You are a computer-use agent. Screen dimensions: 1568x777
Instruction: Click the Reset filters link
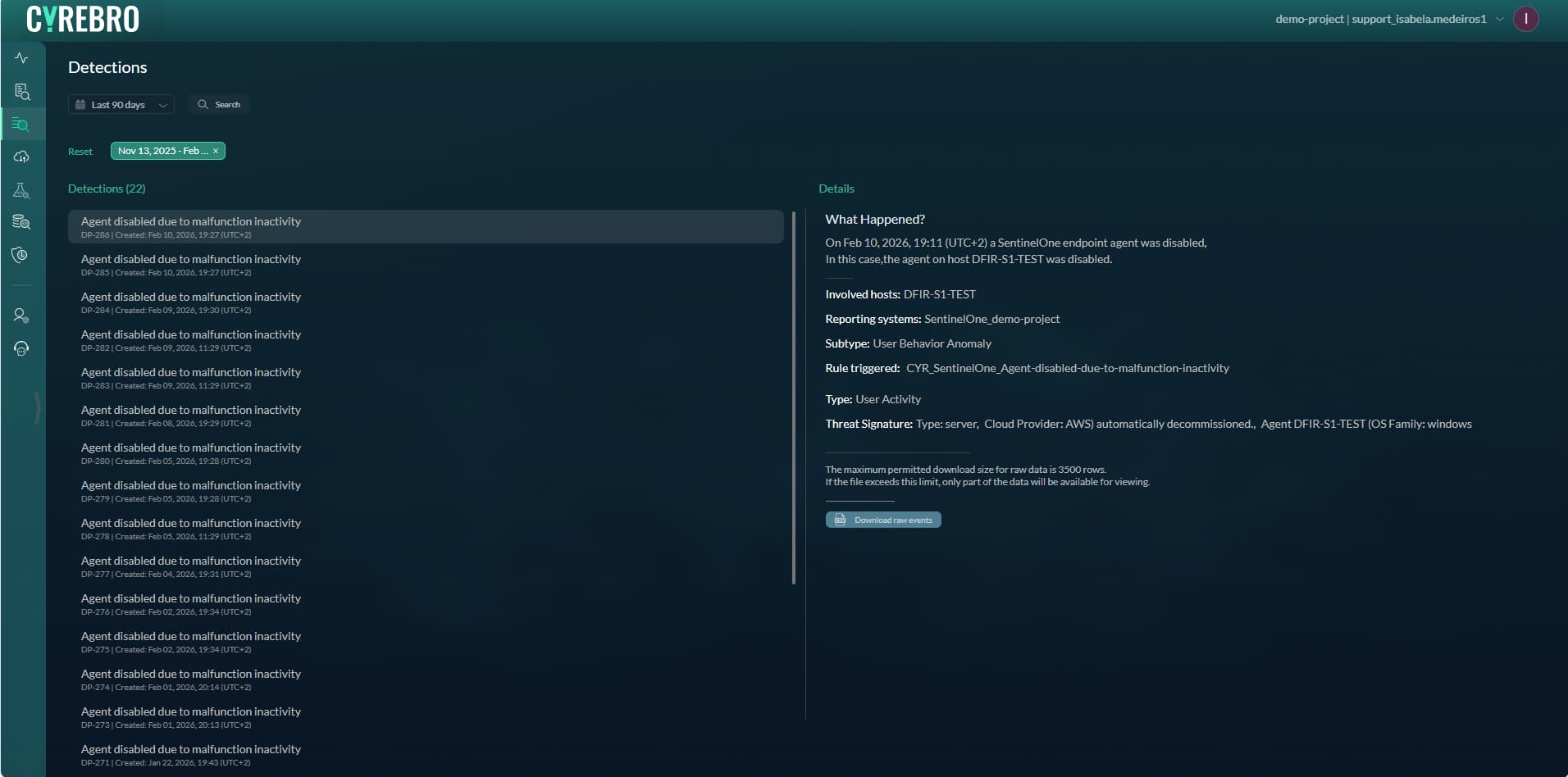coord(80,152)
